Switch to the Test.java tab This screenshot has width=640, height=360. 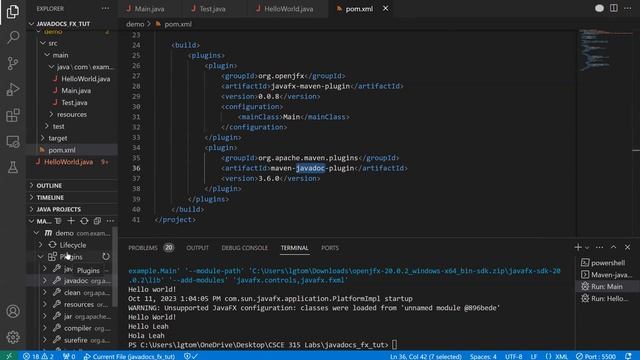pyautogui.click(x=212, y=9)
